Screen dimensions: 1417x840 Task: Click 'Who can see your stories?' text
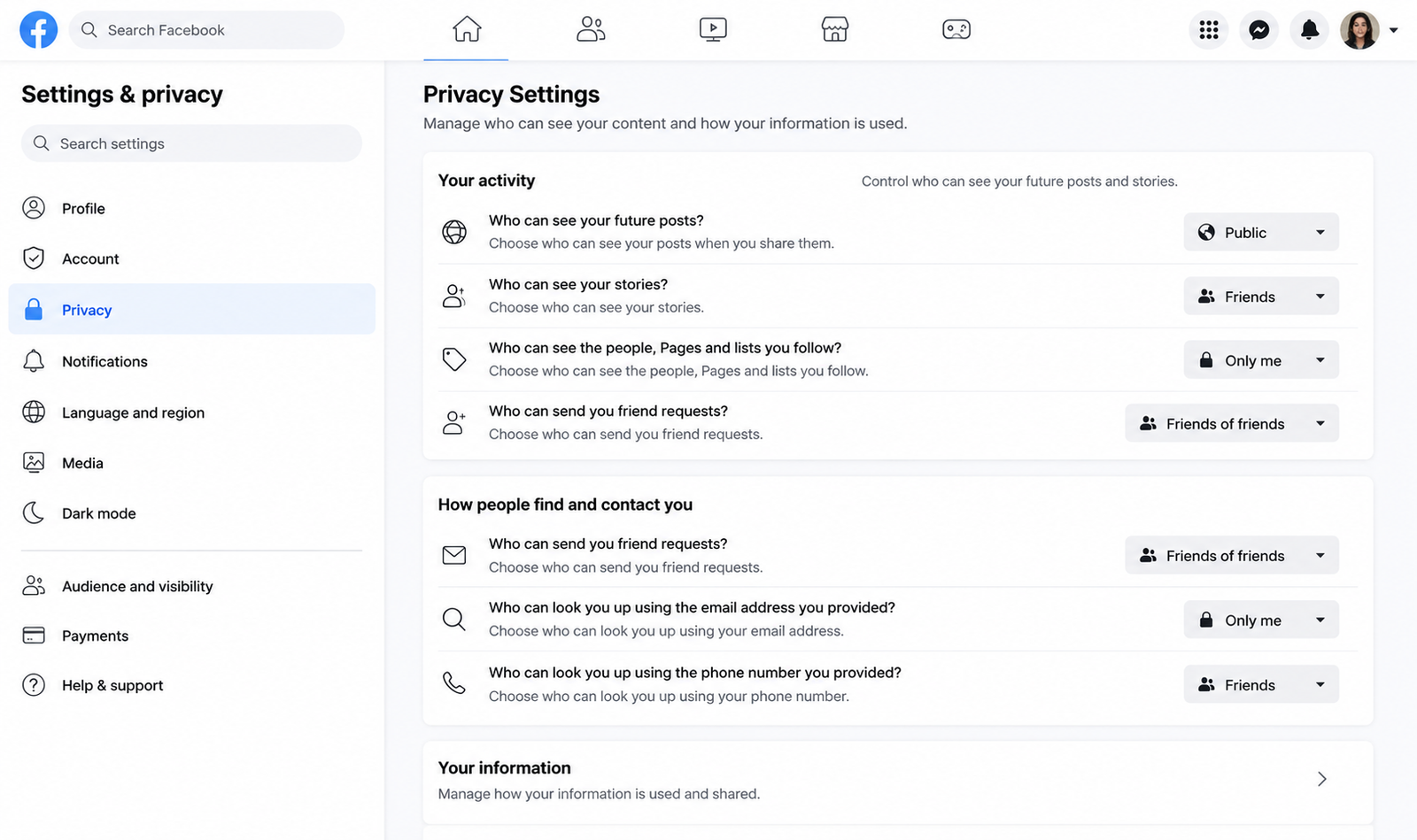pos(578,284)
